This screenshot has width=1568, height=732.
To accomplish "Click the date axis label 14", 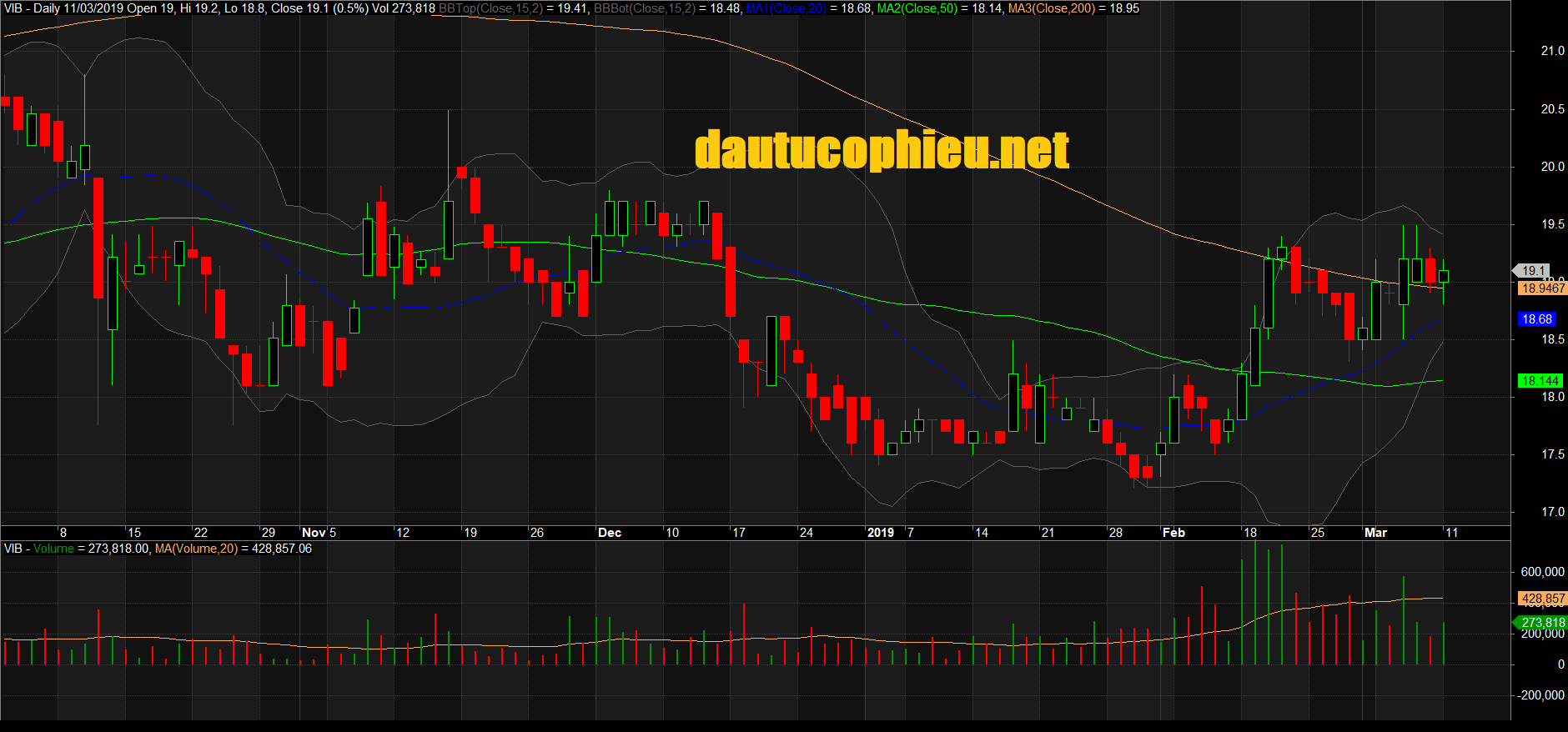I will [x=982, y=533].
